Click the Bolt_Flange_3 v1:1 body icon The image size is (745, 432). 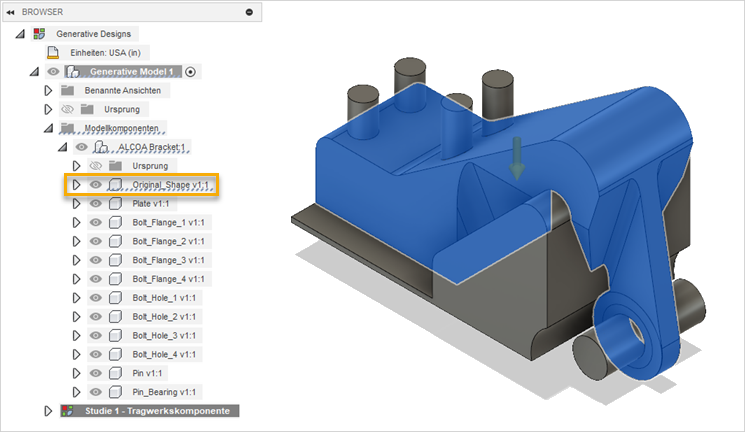tap(115, 260)
